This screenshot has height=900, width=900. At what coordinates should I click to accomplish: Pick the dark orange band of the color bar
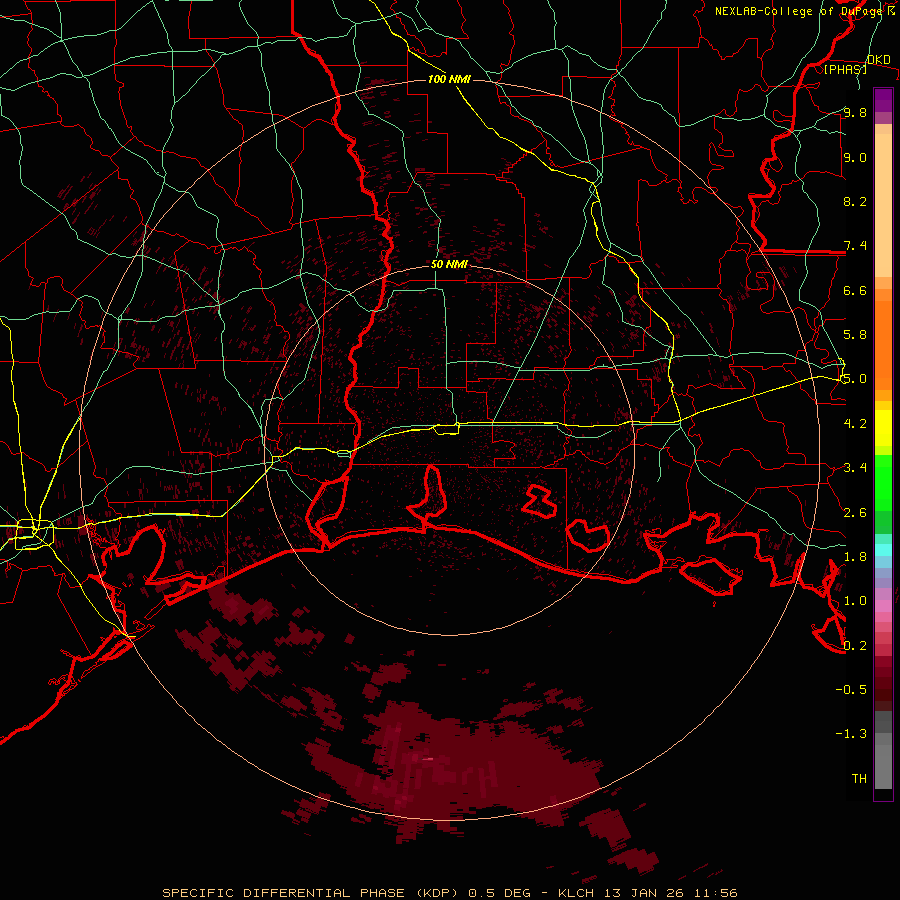(883, 344)
